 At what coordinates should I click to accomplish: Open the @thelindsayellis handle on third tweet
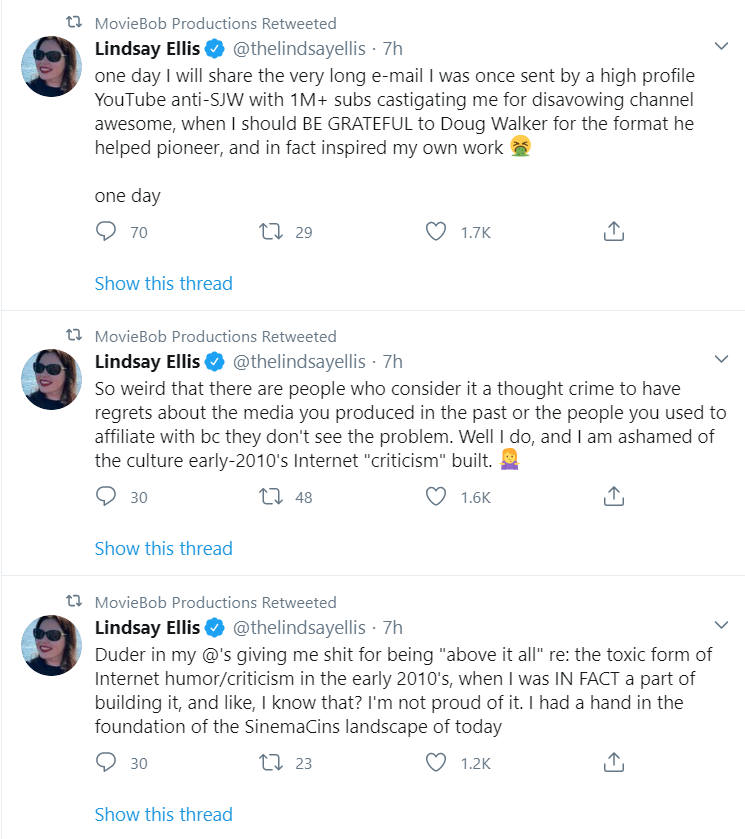pyautogui.click(x=299, y=627)
